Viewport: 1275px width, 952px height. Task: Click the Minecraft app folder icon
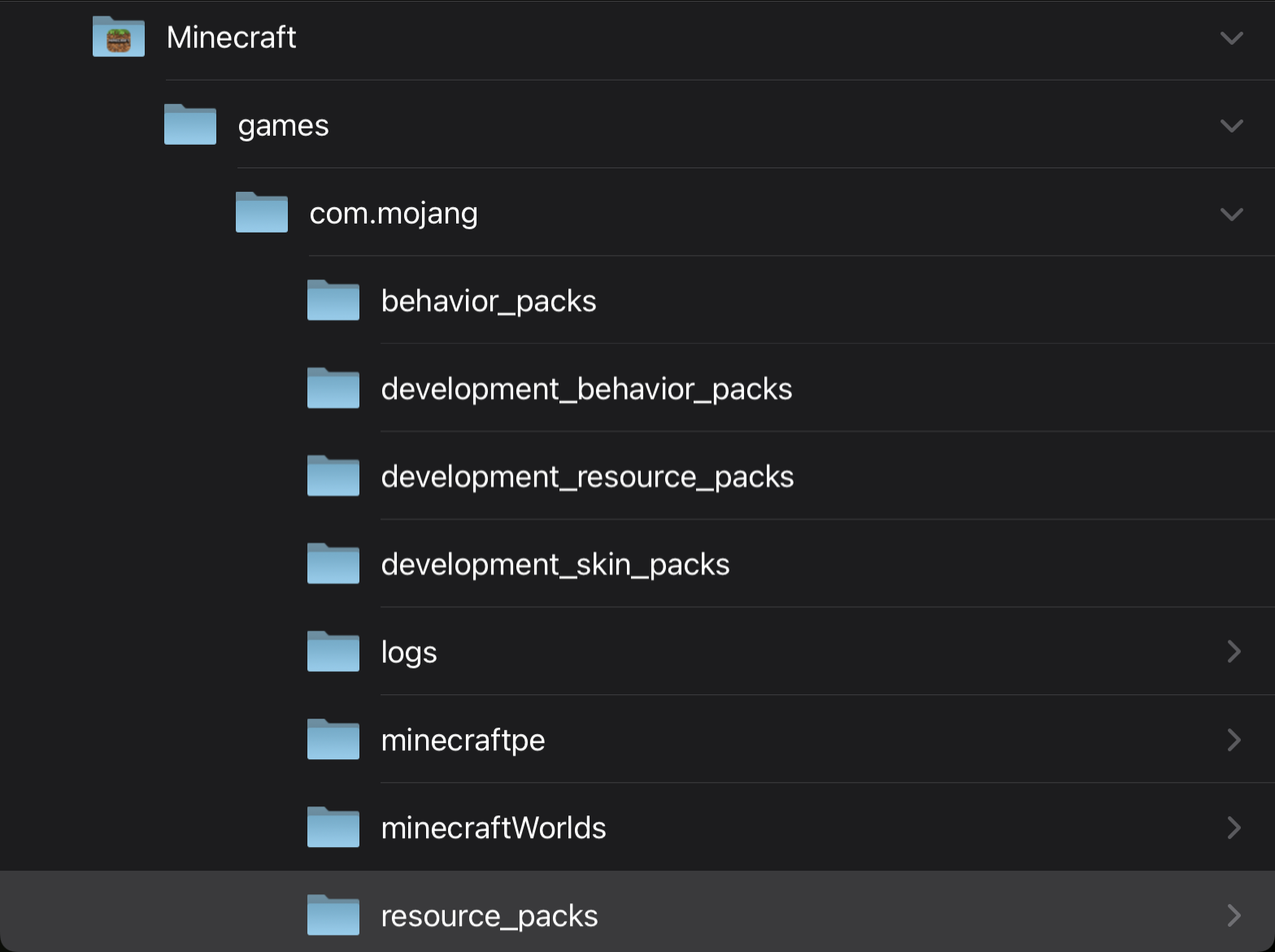pos(119,37)
